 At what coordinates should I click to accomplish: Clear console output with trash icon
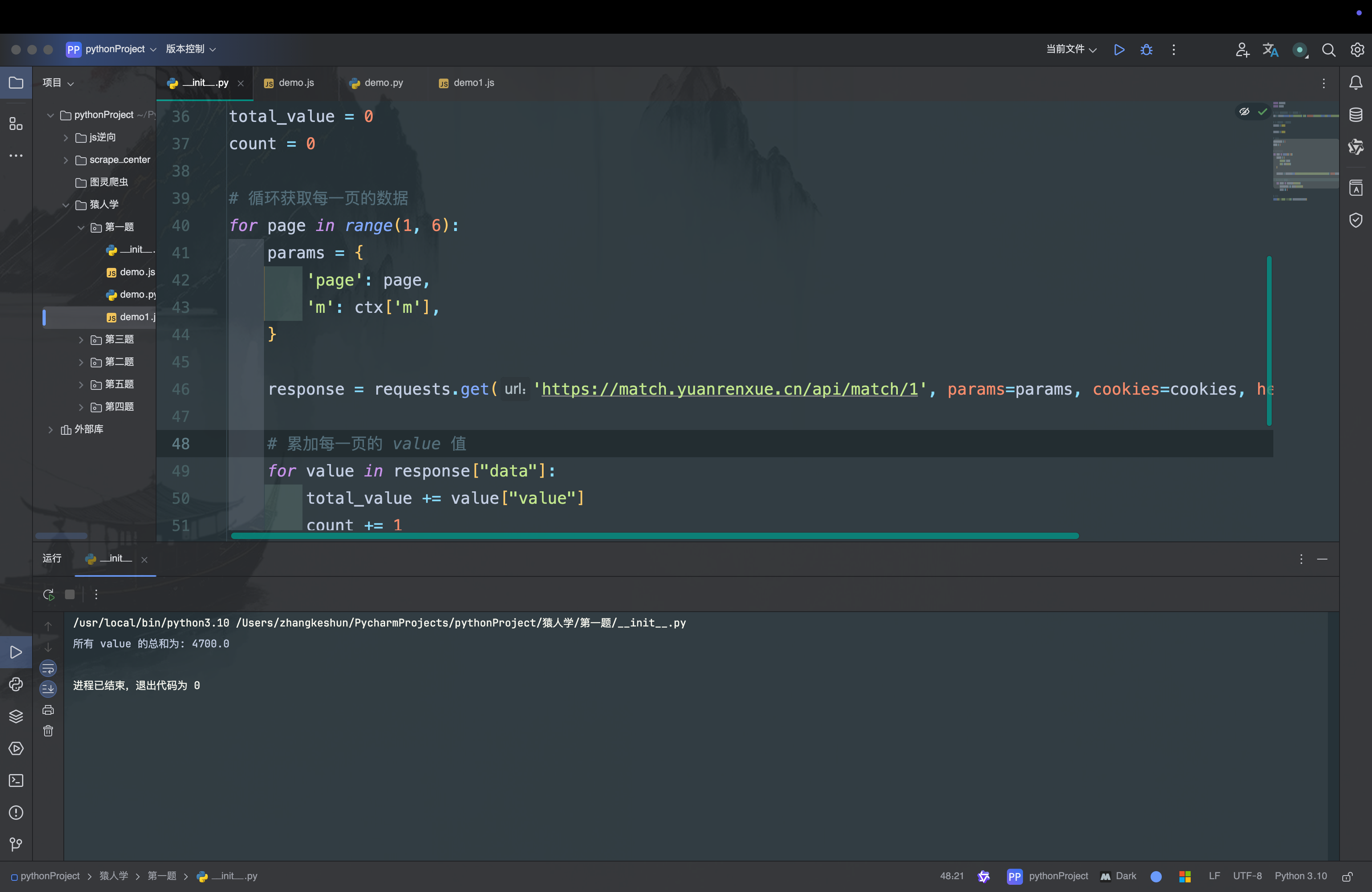49,731
